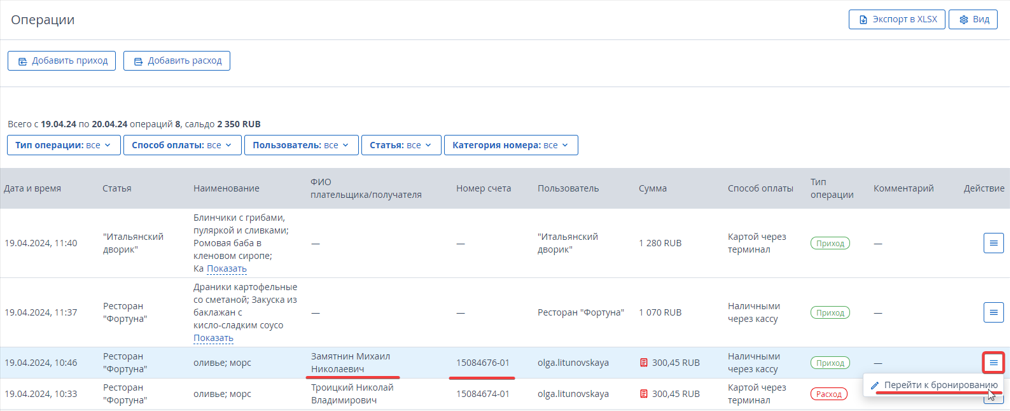Viewport: 1010px width, 411px height.
Task: Open the Пользователь filter dropdown
Action: (x=301, y=145)
